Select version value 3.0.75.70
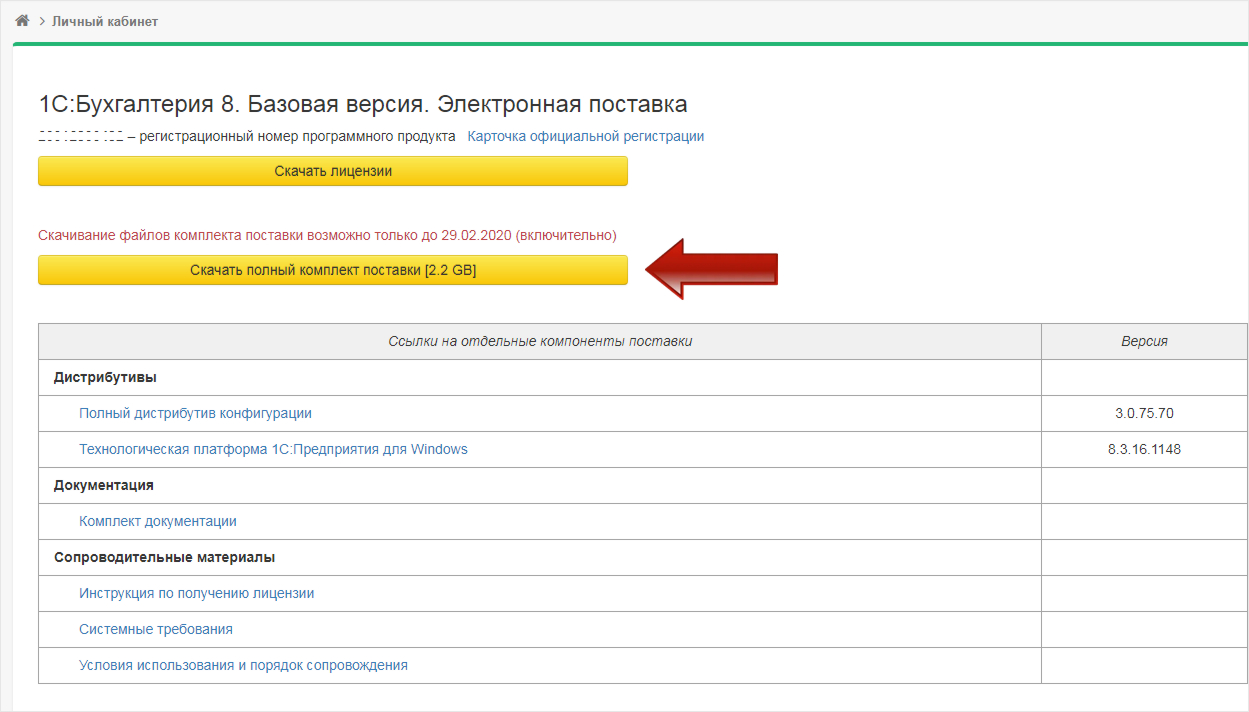Screen dimensions: 1249x712 [1144, 413]
